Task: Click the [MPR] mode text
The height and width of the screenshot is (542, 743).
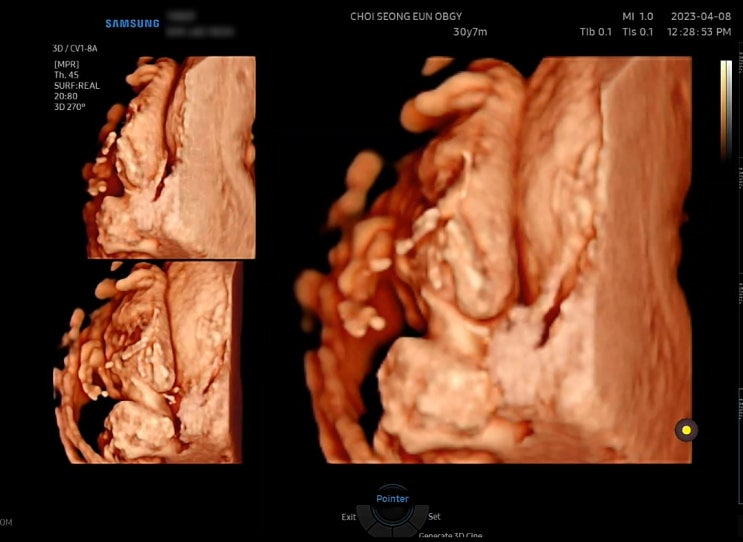Action: 67,64
